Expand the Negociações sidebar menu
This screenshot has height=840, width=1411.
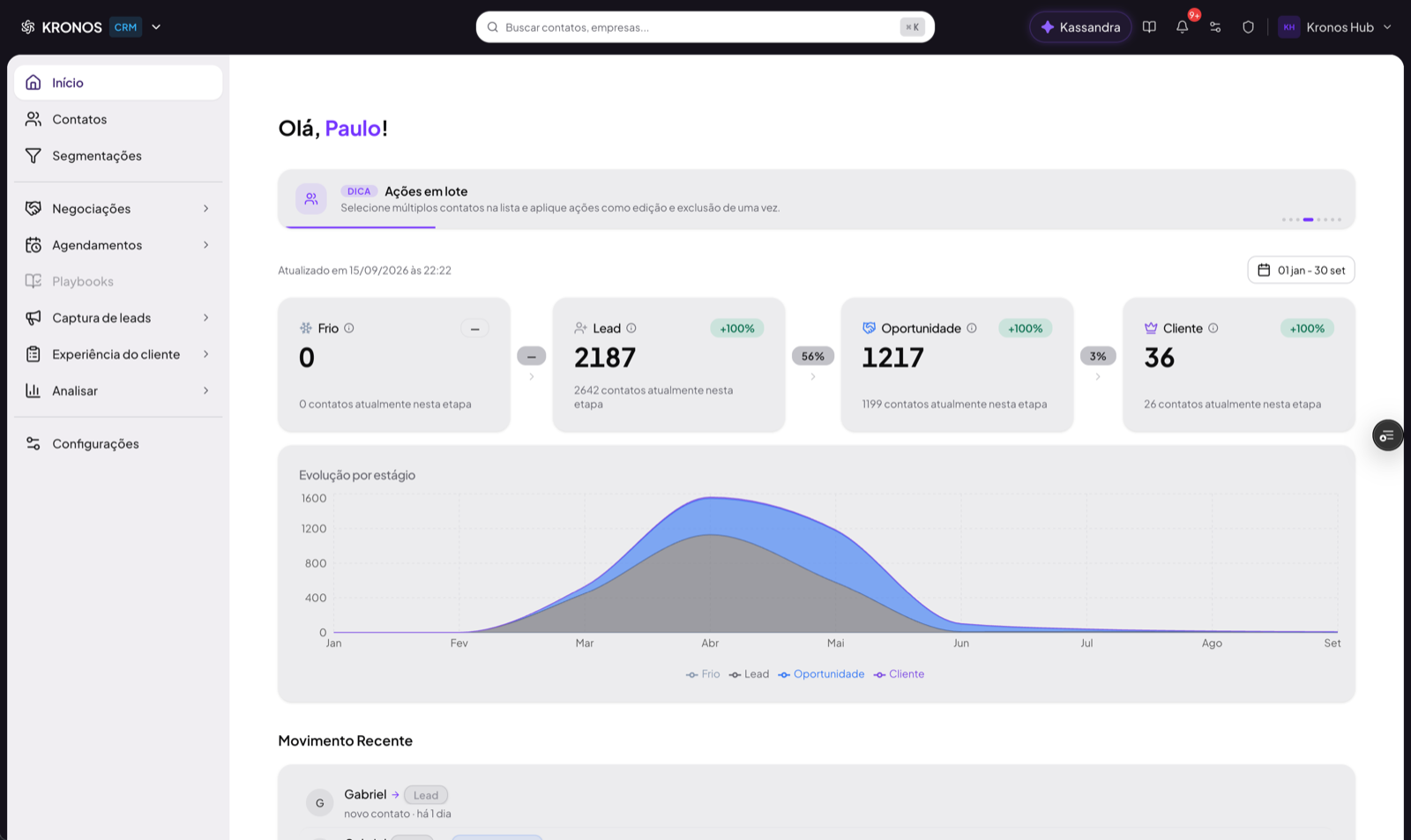[118, 209]
